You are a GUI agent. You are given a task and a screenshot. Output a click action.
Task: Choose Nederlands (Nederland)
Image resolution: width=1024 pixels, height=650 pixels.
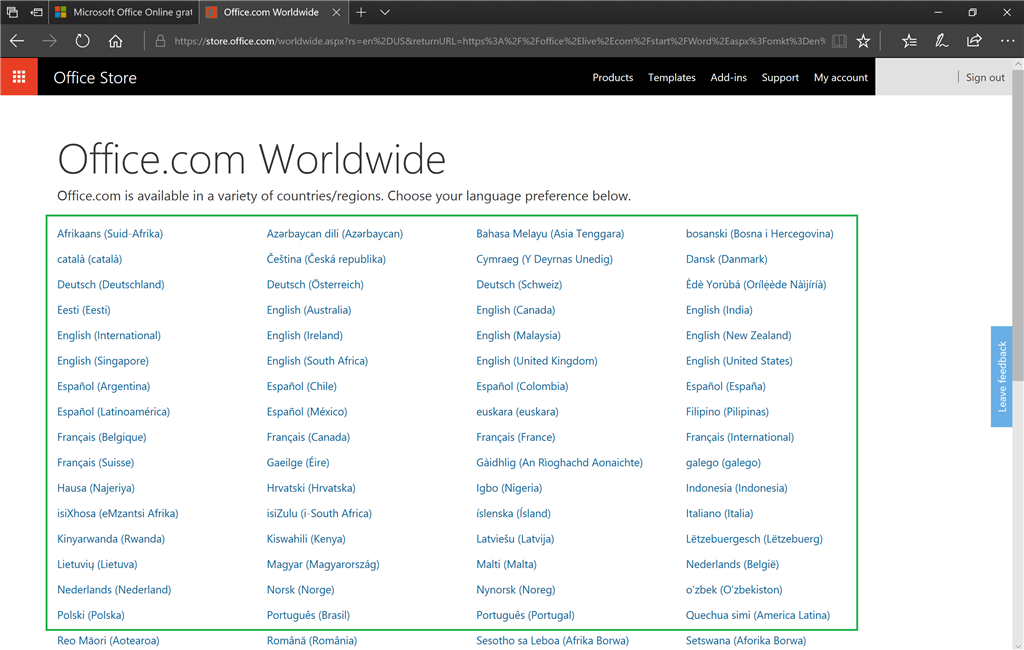click(x=114, y=590)
